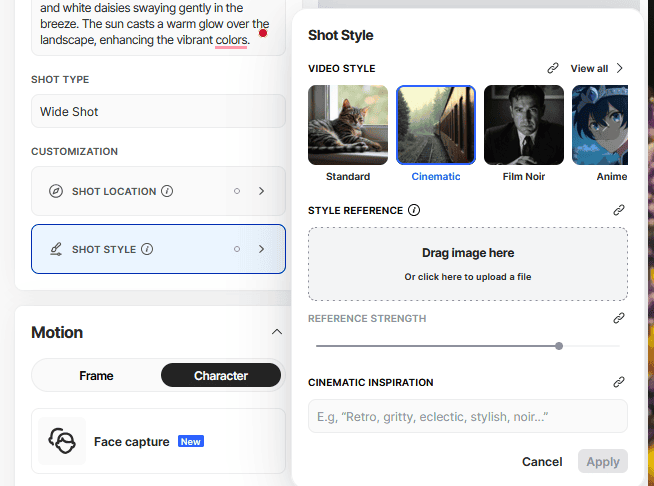Click link icon beside Video Style header
The height and width of the screenshot is (486, 654).
(x=553, y=68)
